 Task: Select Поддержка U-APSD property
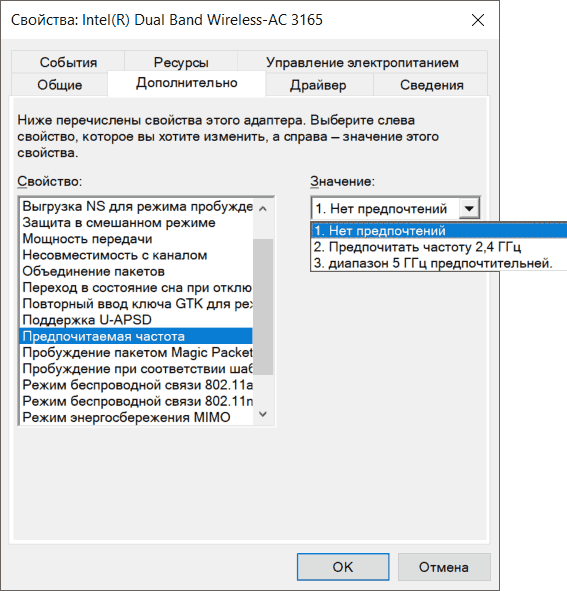point(136,320)
